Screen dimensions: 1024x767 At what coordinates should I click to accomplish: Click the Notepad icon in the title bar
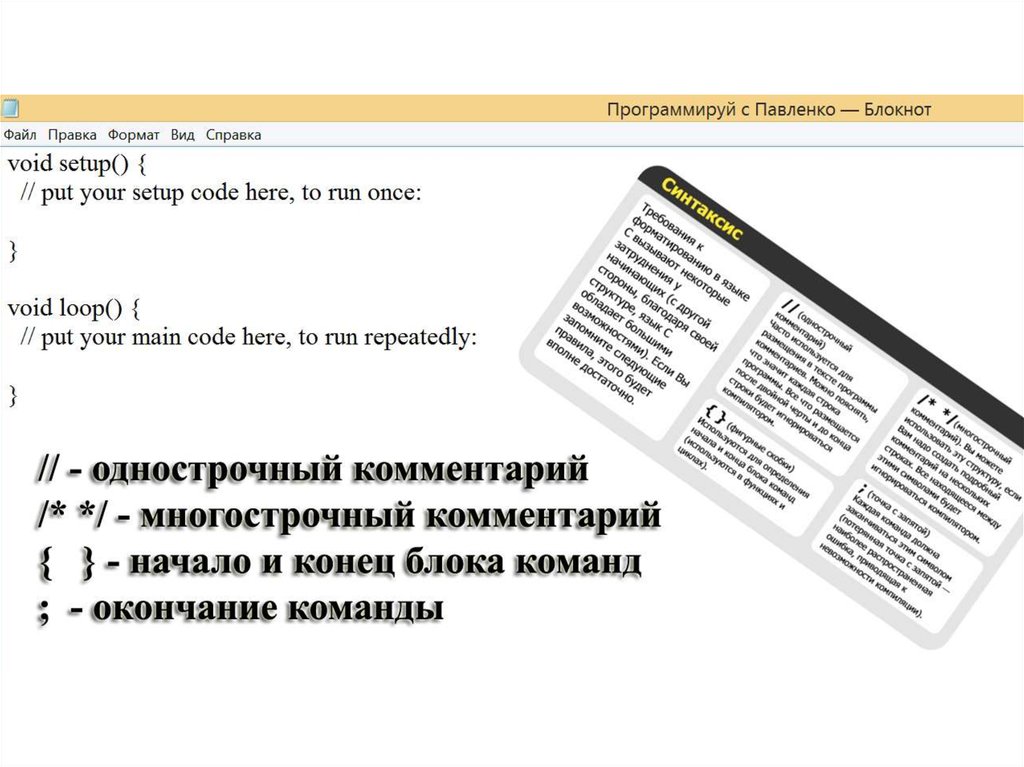pyautogui.click(x=11, y=108)
